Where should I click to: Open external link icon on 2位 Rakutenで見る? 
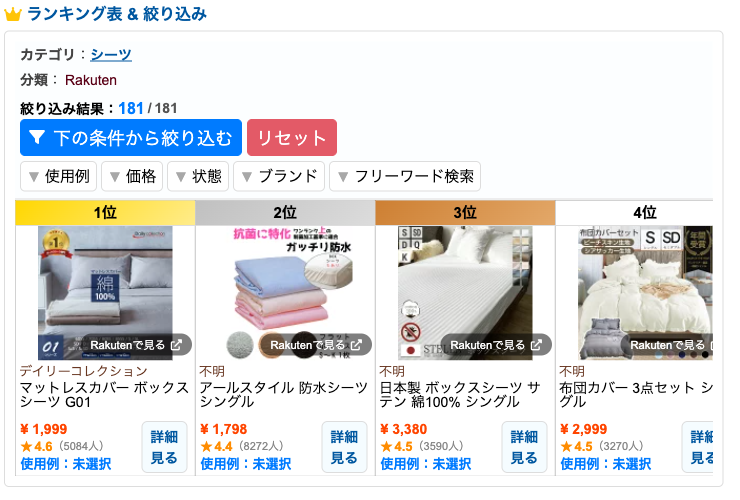click(x=356, y=345)
